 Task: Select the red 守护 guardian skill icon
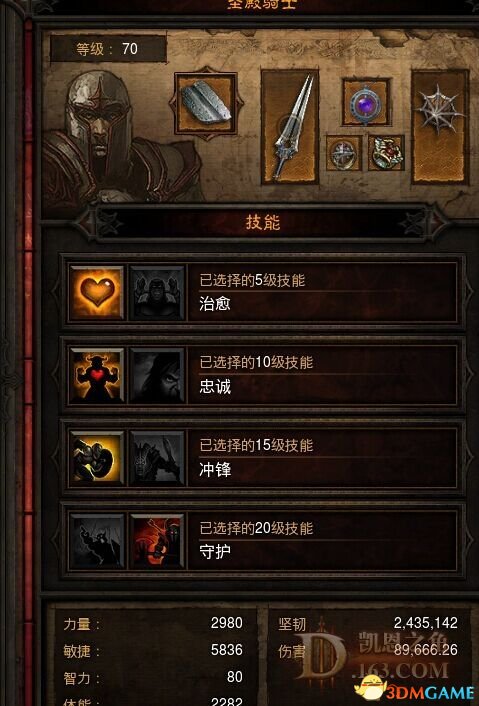click(x=157, y=541)
